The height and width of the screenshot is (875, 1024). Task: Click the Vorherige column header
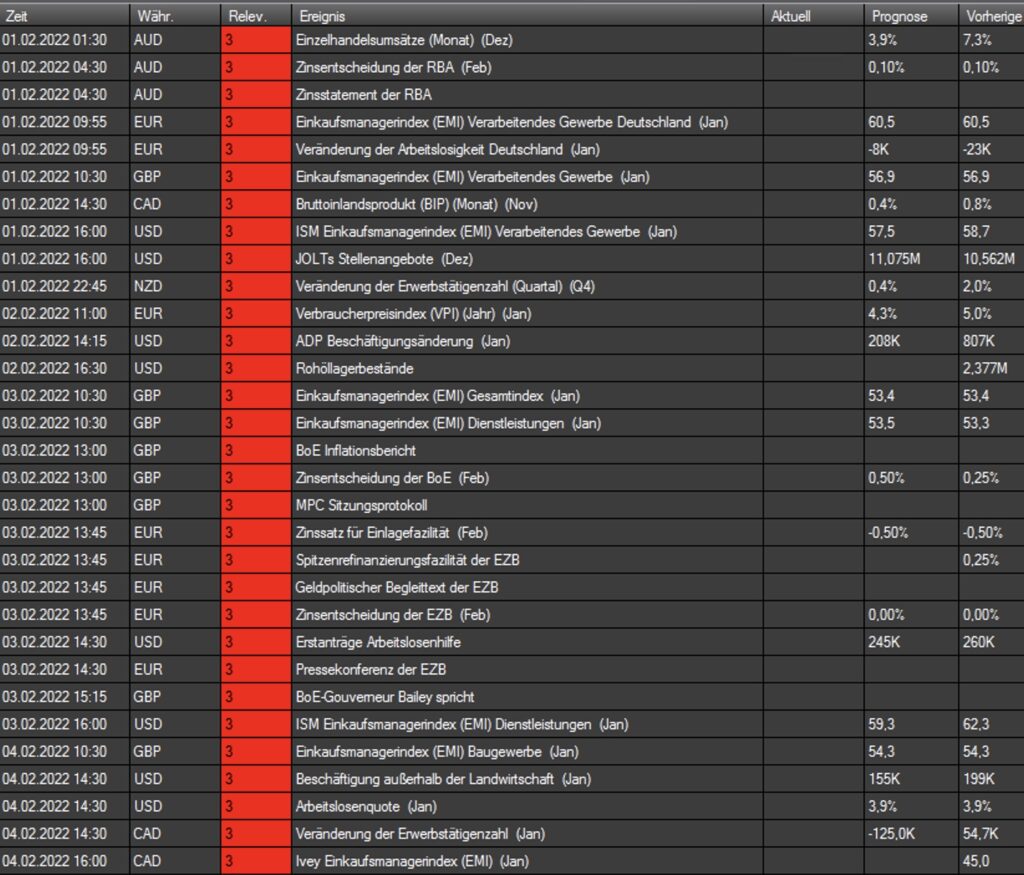point(990,16)
